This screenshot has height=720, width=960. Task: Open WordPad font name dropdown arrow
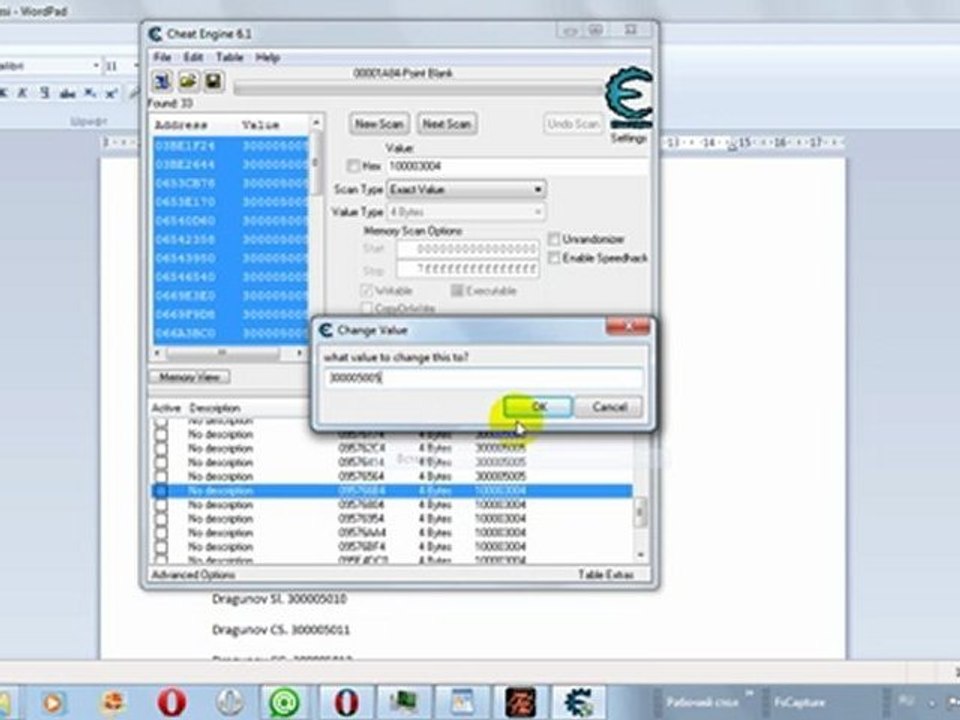(x=96, y=66)
